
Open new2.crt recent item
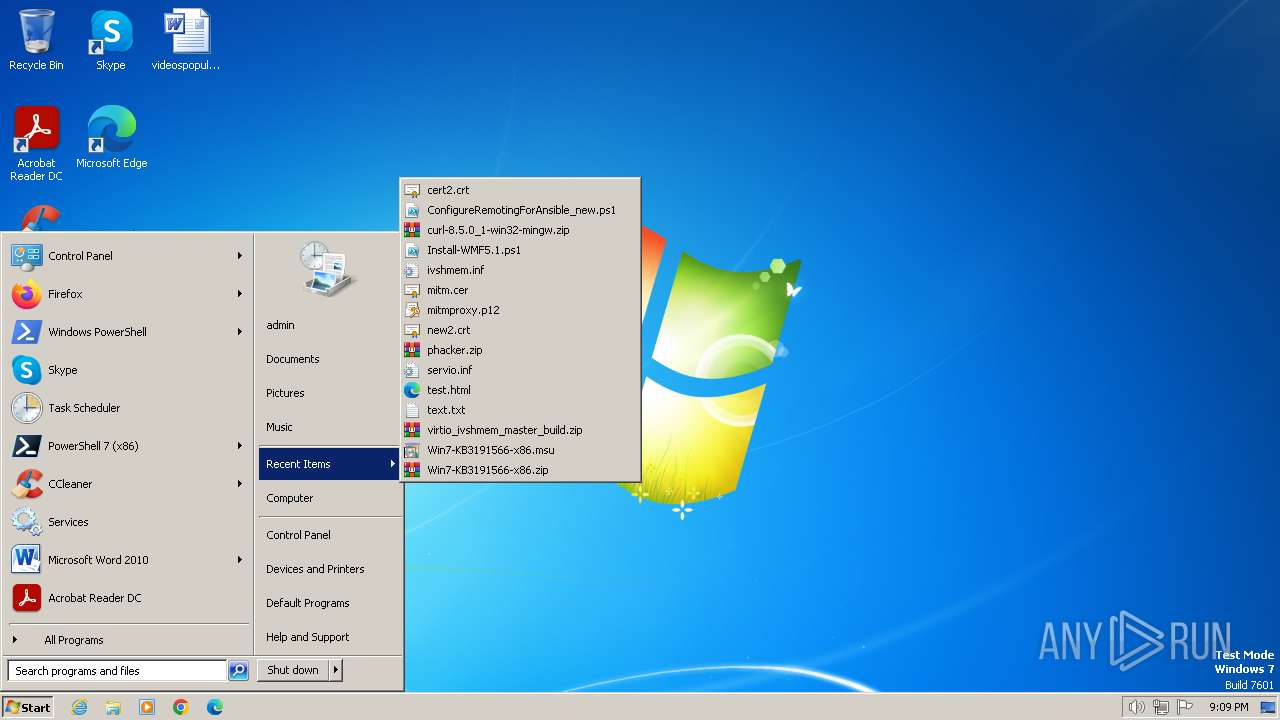pos(519,330)
